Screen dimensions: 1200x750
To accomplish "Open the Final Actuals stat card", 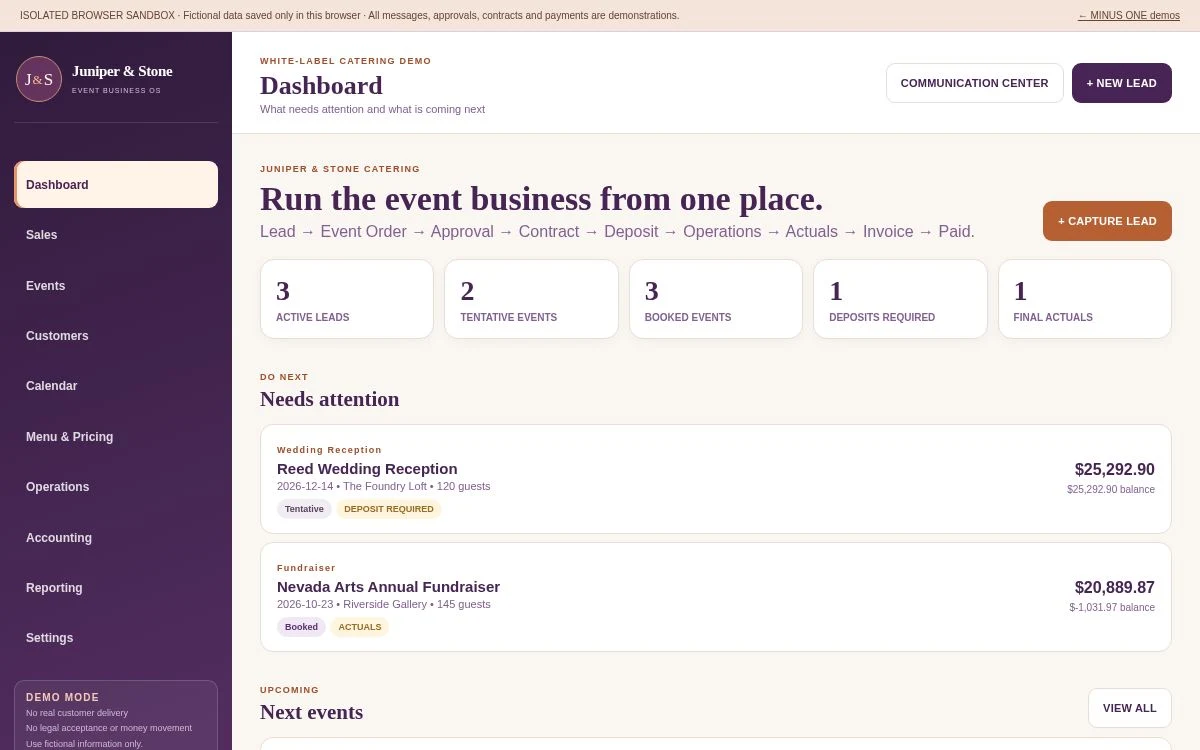I will click(1085, 299).
